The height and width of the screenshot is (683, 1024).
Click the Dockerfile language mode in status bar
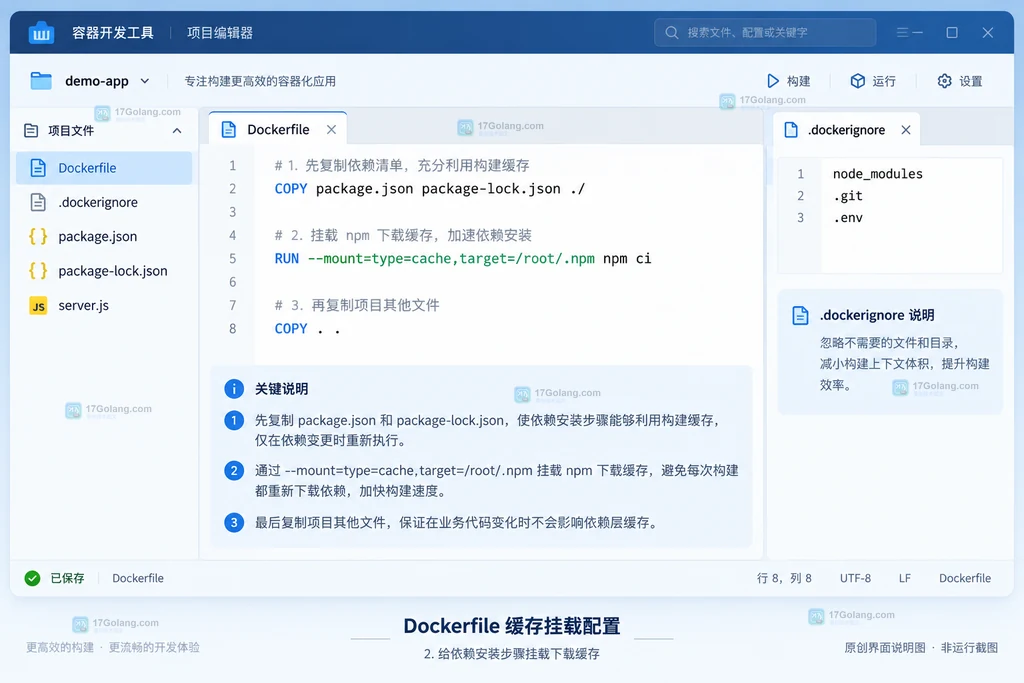(x=965, y=578)
